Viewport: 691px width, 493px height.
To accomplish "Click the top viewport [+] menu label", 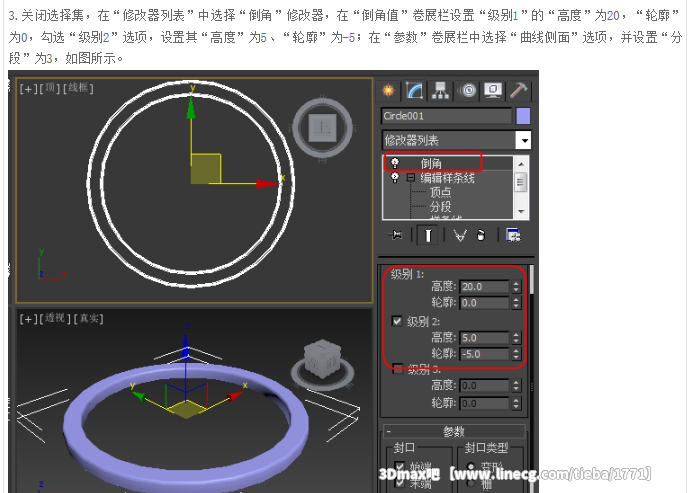I will pos(29,89).
